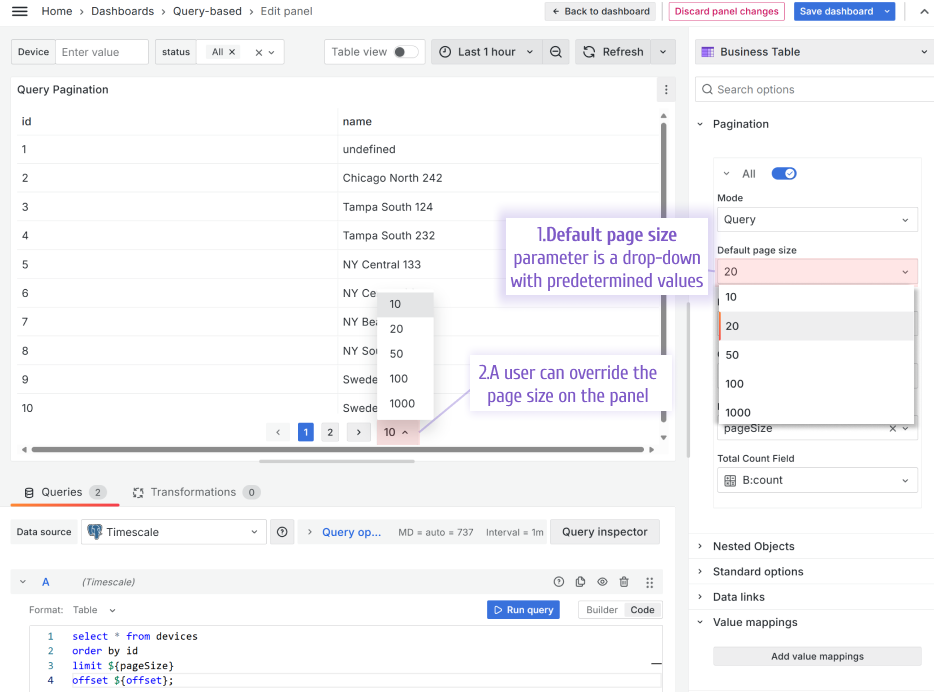This screenshot has width=934, height=692.
Task: Click the Run query button
Action: (523, 609)
